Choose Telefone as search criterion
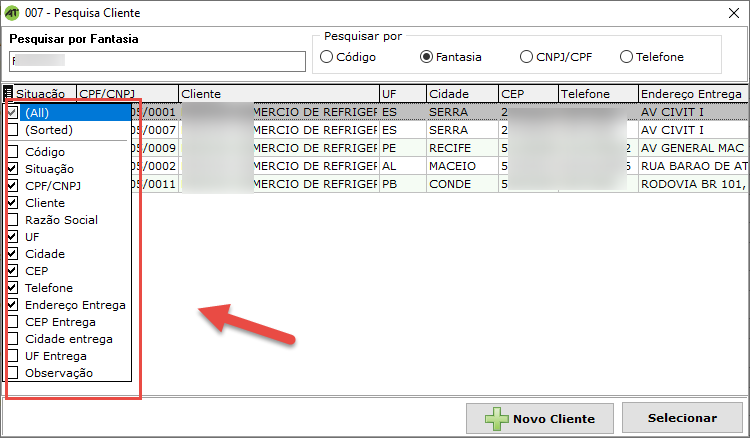Viewport: 750px width, 438px height. [627, 57]
